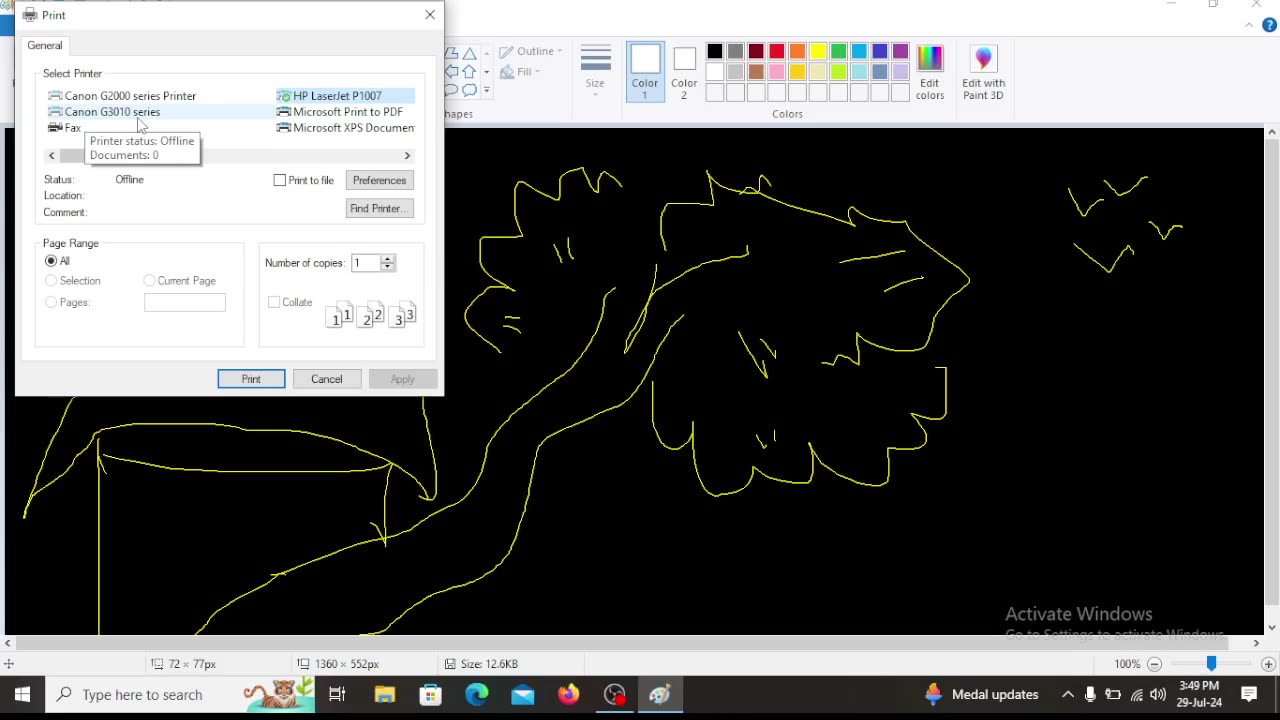1280x720 pixels.
Task: Select the up arrow shape in Paint
Action: pos(469,72)
